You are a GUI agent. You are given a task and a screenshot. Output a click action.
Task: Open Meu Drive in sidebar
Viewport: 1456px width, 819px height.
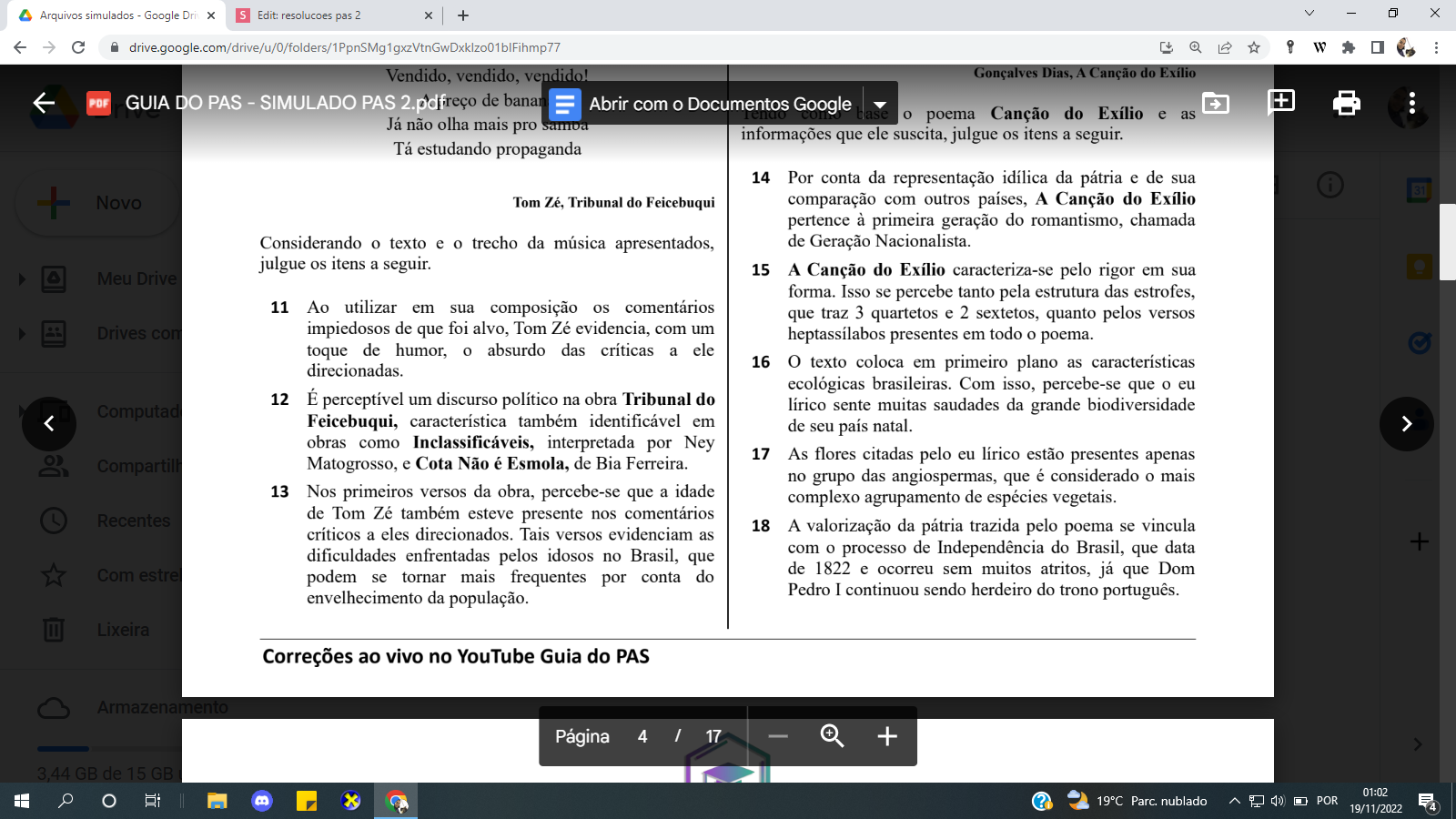(136, 279)
